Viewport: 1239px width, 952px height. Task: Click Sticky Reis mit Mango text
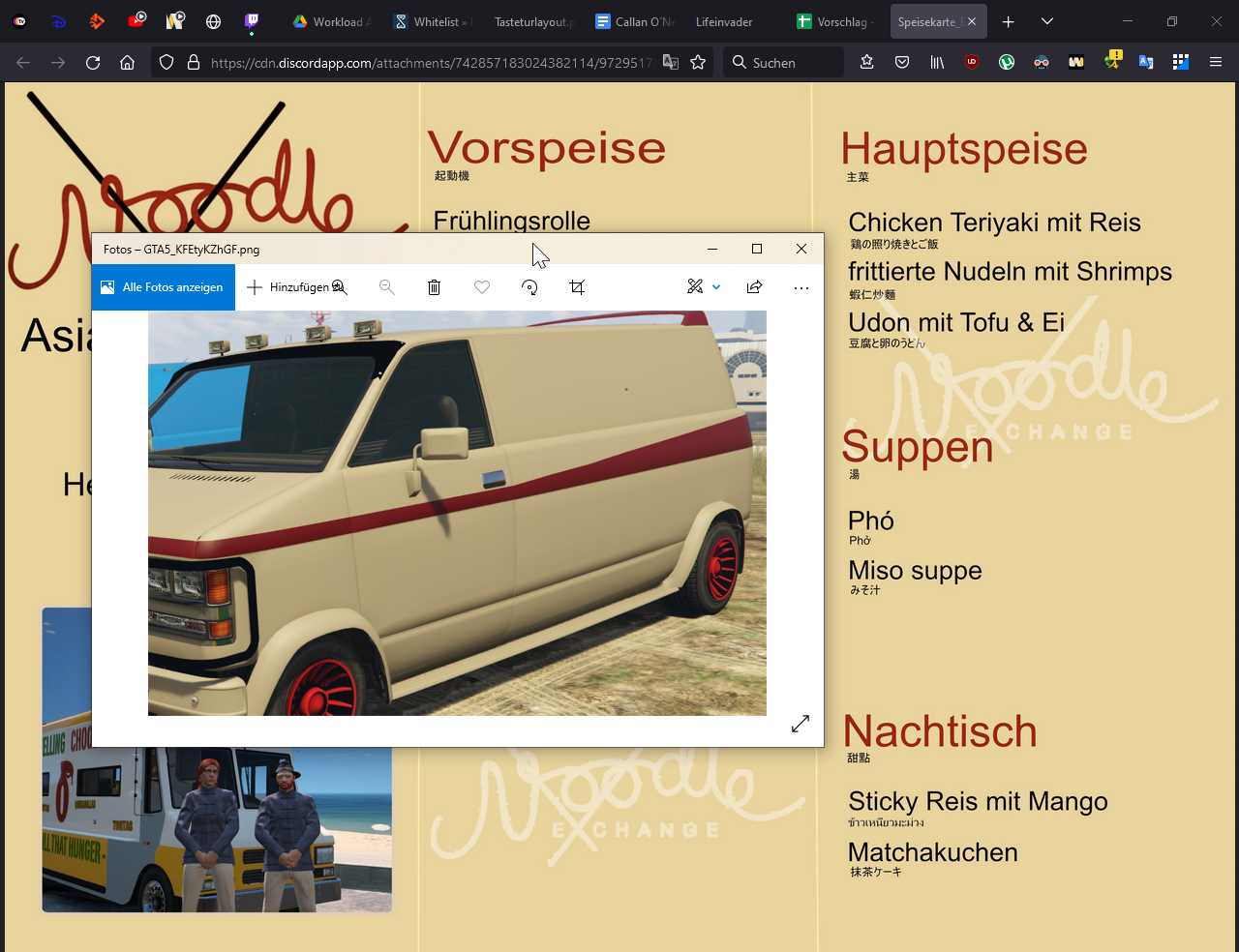pyautogui.click(x=978, y=801)
